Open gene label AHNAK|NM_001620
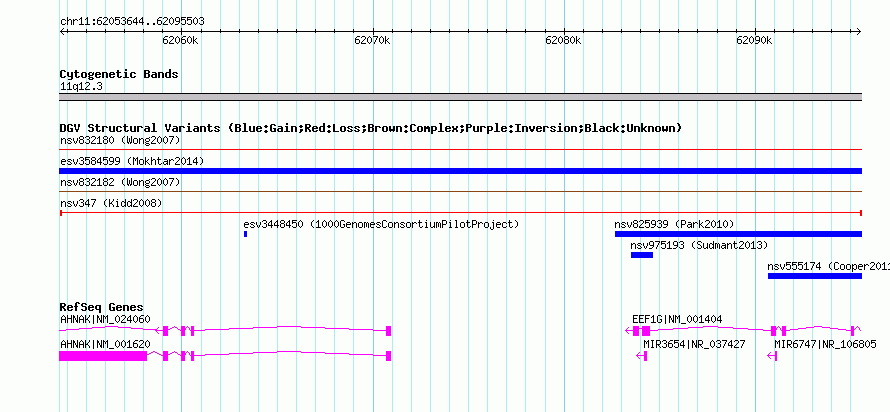Image resolution: width=890 pixels, height=412 pixels. (106, 344)
